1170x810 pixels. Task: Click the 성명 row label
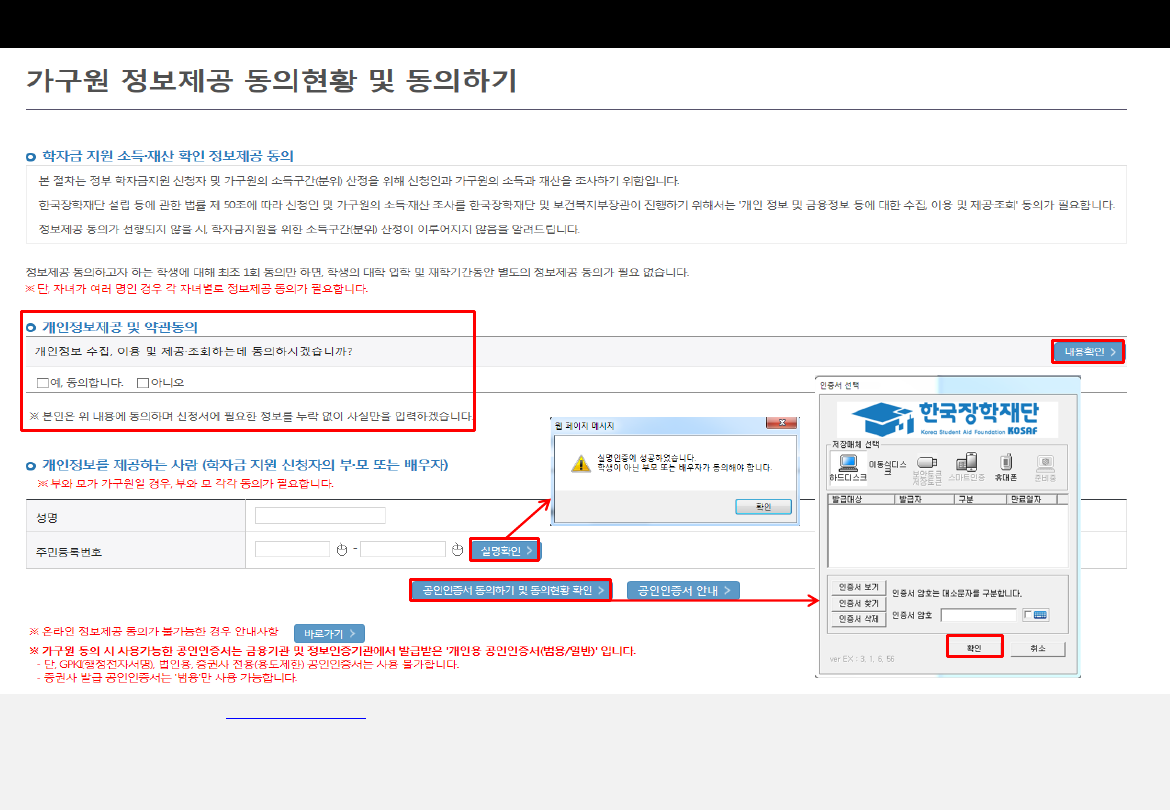[x=47, y=517]
